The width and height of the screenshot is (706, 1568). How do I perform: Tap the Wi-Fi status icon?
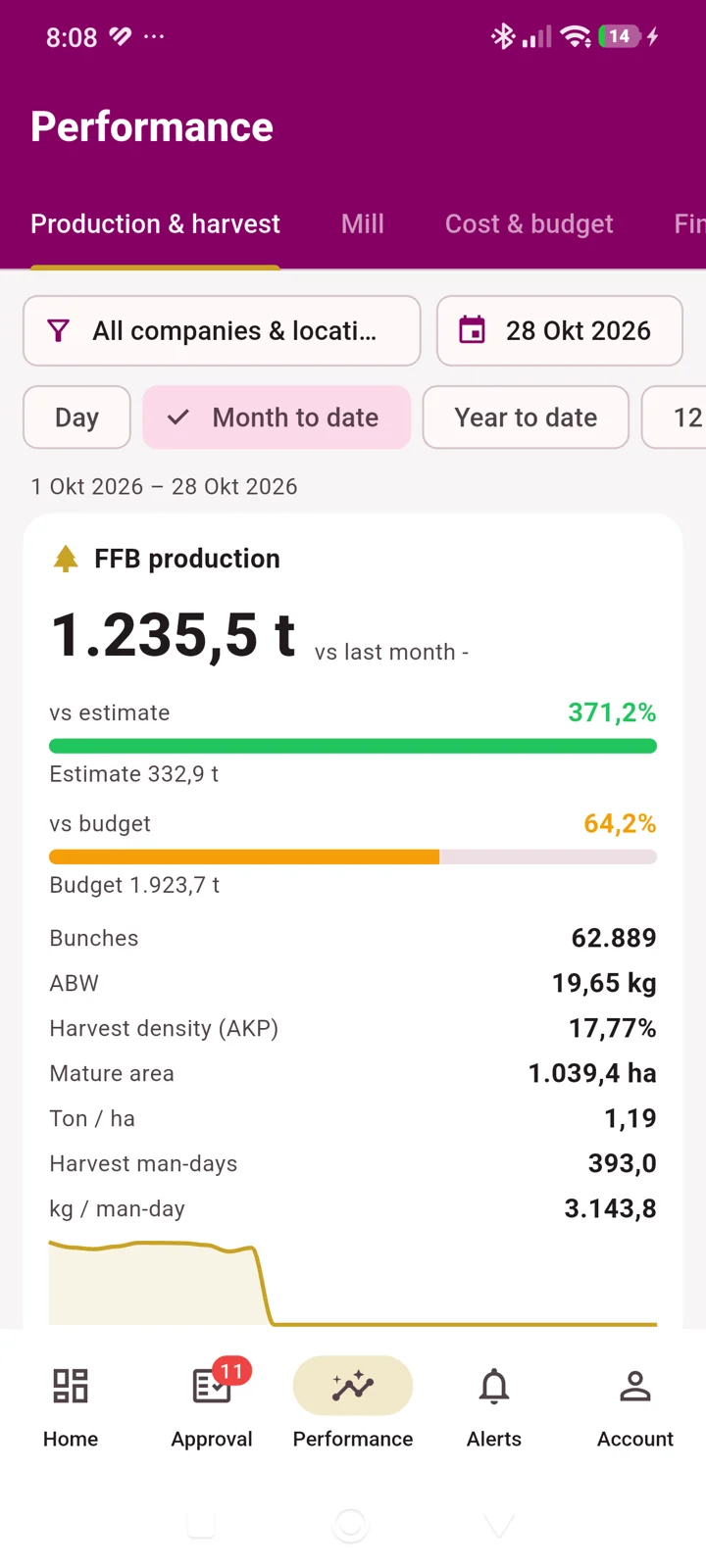click(576, 37)
